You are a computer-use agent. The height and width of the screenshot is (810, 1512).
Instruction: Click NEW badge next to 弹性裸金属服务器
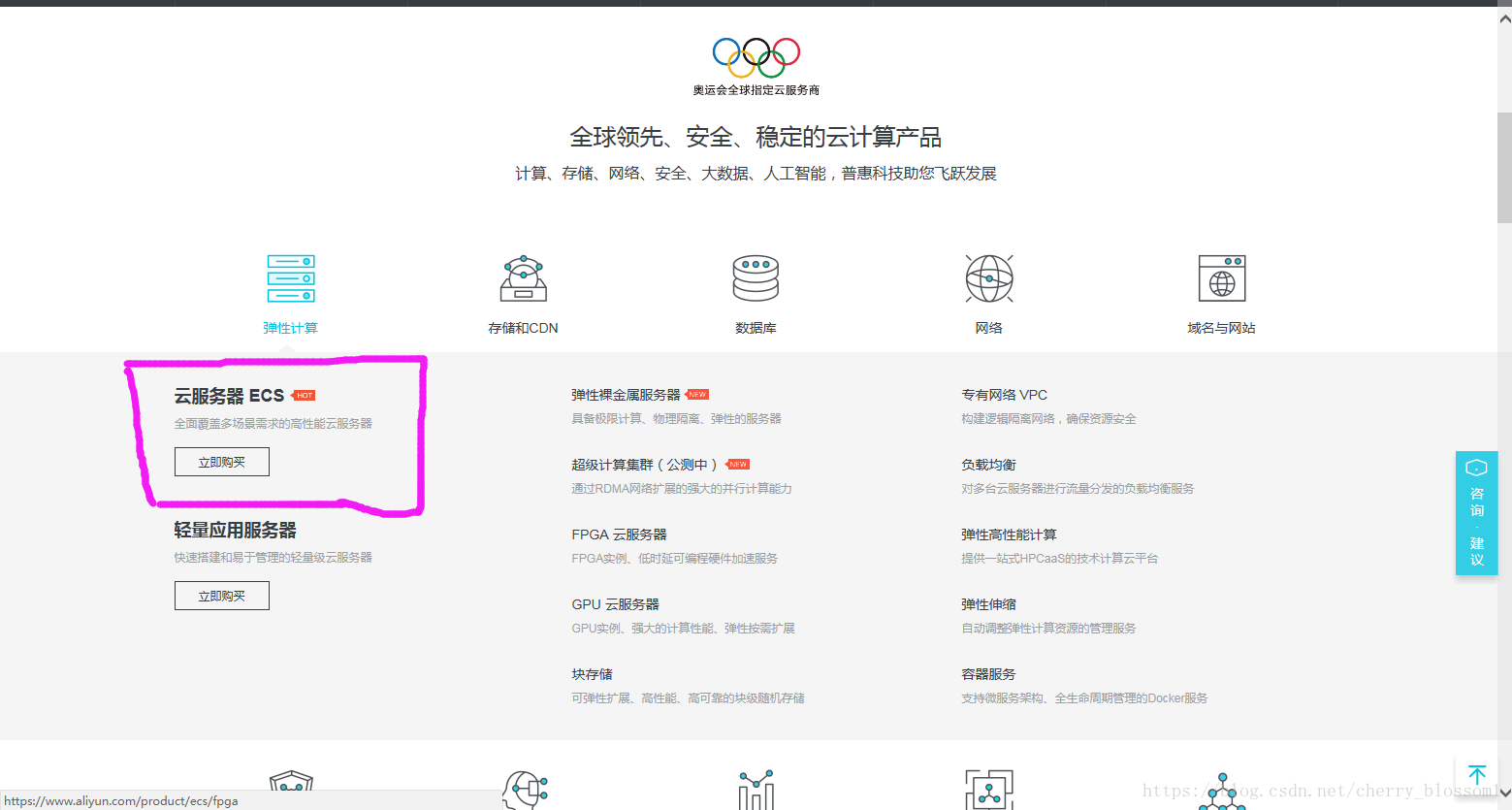[x=697, y=395]
